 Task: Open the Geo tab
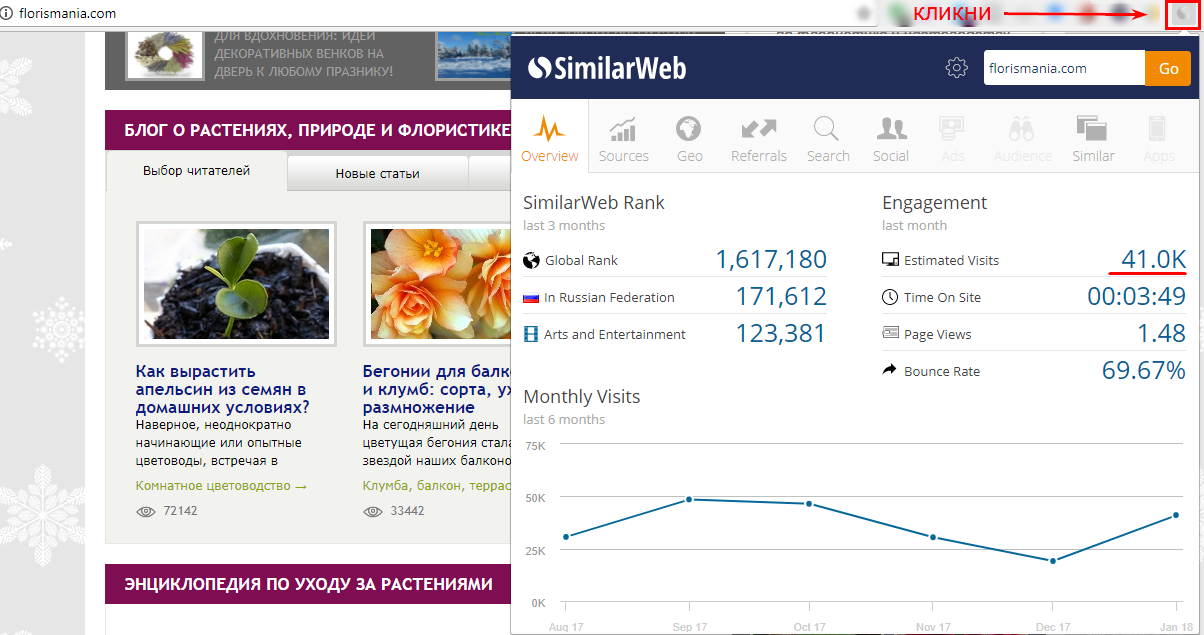point(689,138)
